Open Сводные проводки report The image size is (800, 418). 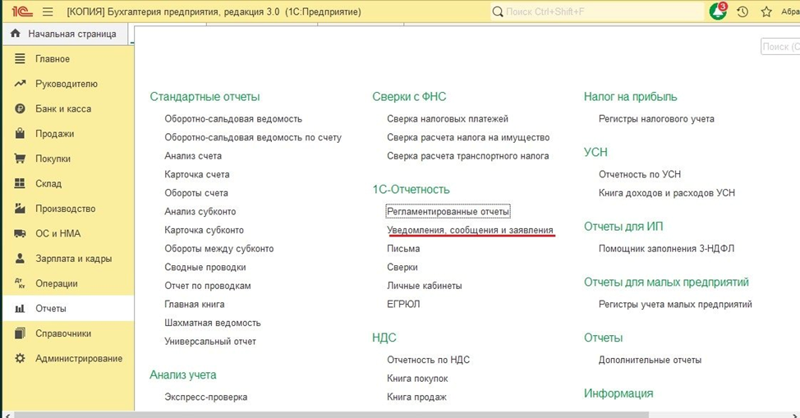[x=205, y=267]
